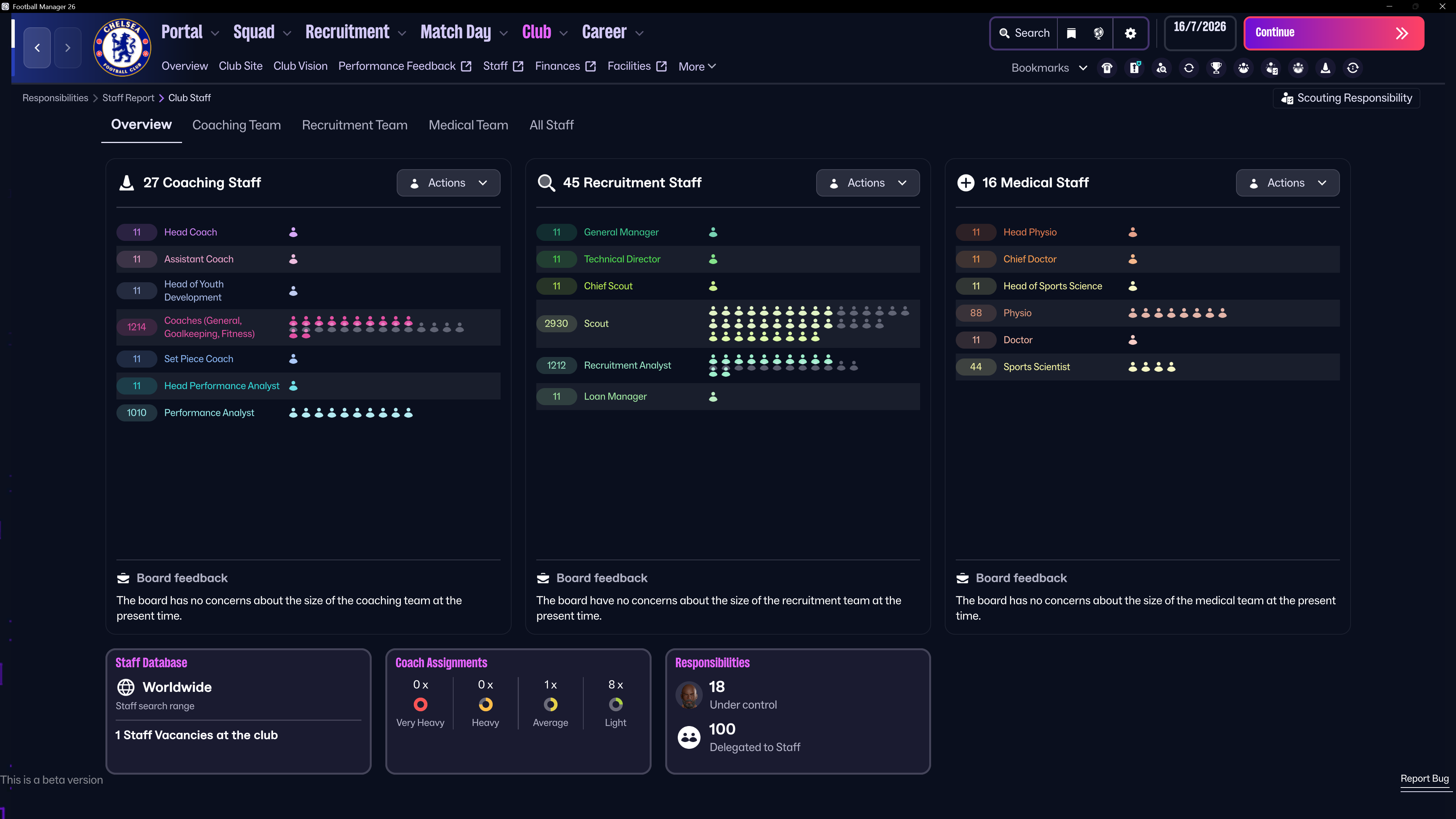This screenshot has height=819, width=1456.
Task: Go back with the left arrow button
Action: click(37, 47)
